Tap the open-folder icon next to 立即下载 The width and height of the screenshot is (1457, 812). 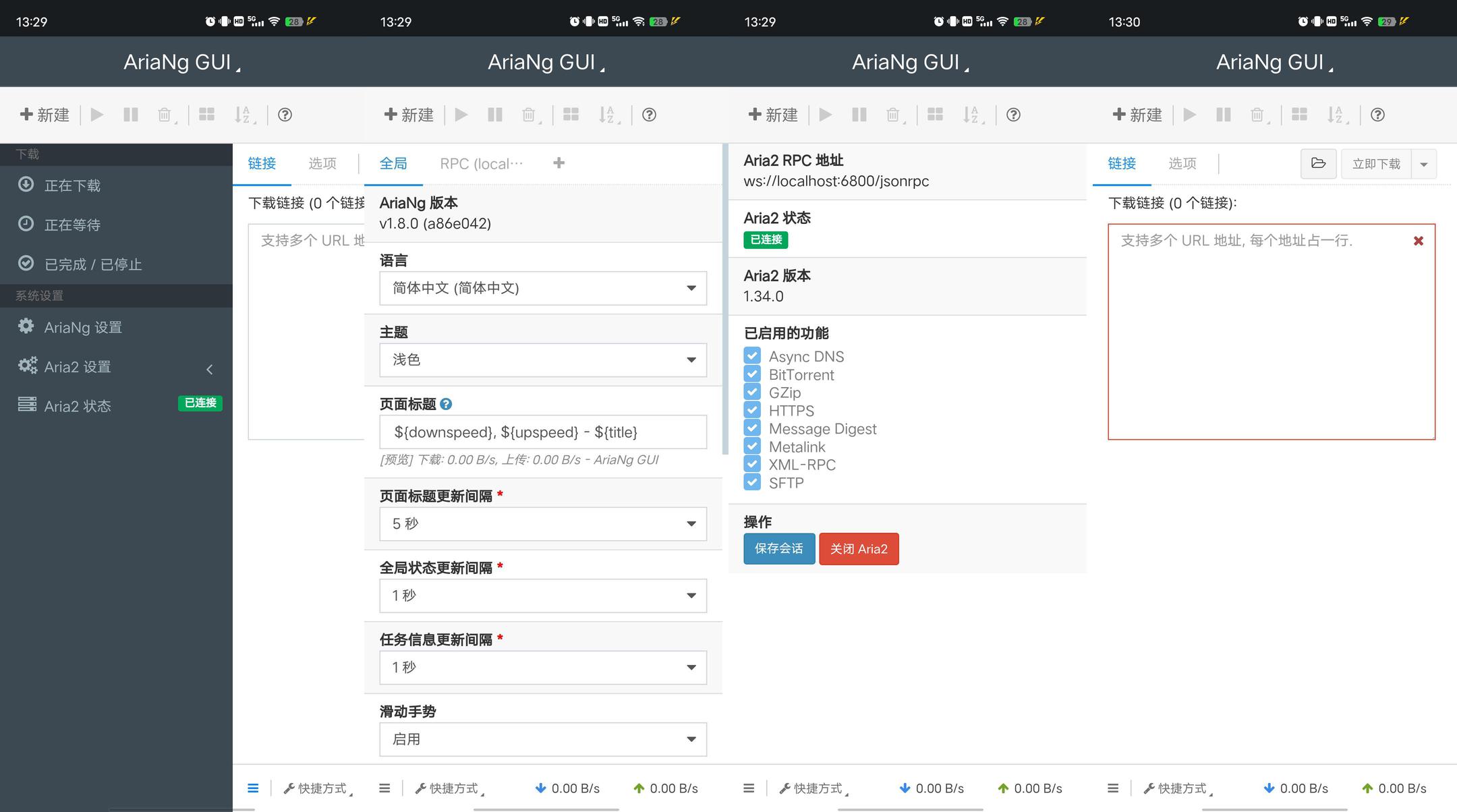[1318, 163]
